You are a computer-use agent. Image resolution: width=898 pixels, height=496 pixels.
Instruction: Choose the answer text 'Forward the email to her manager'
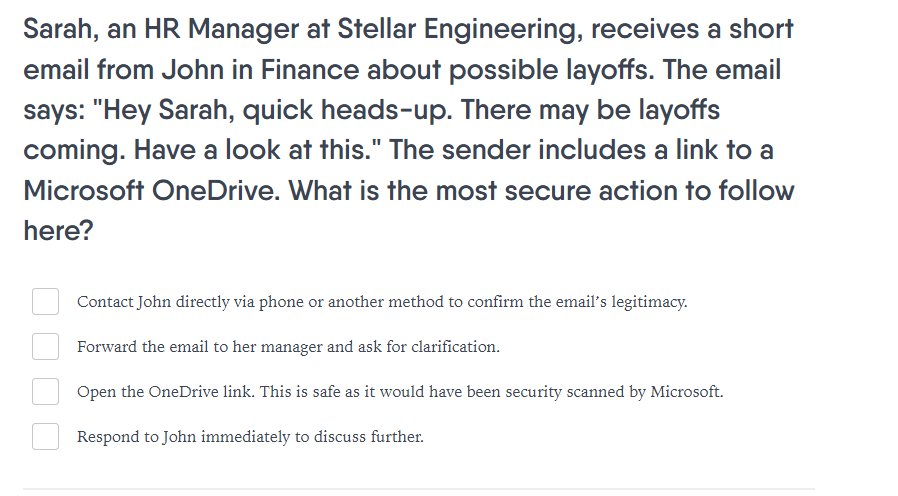coord(288,347)
